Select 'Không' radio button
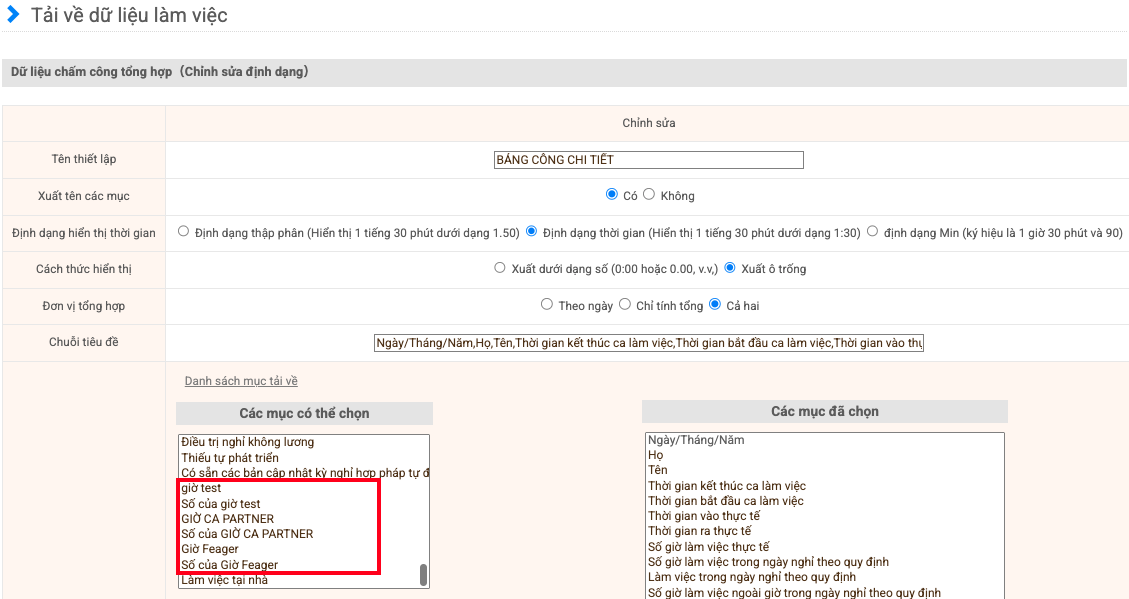The image size is (1129, 599). coord(649,195)
